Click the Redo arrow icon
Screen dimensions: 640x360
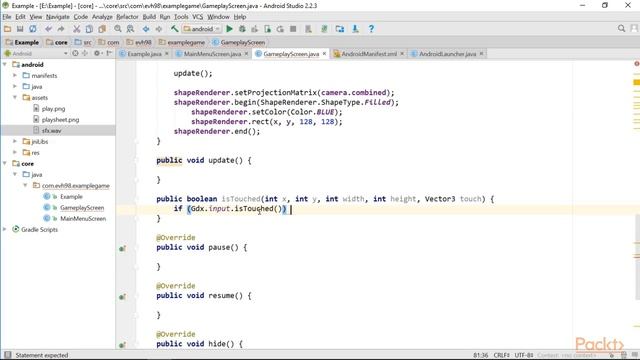61,29
